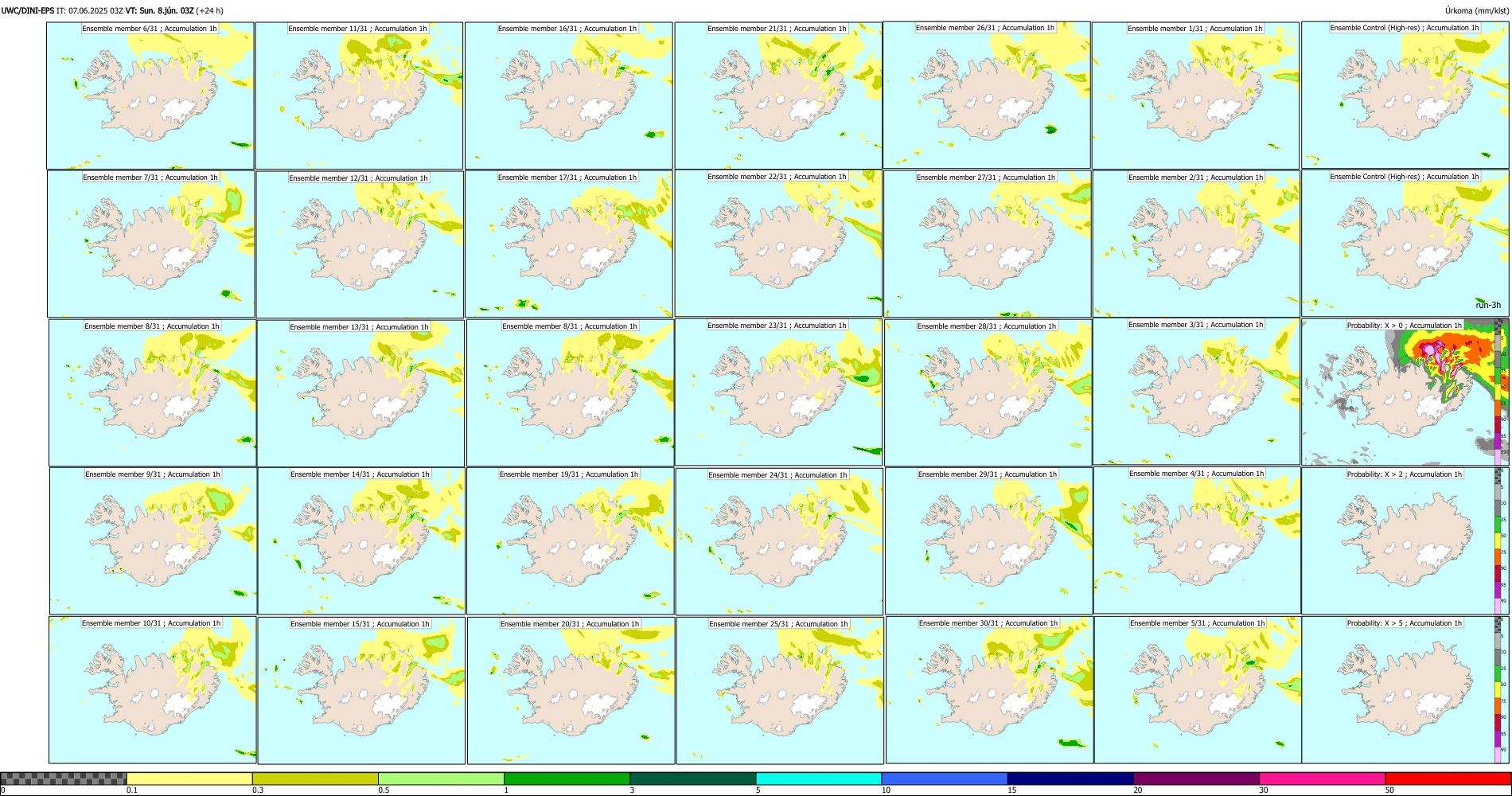This screenshot has height=796, width=1512.
Task: Click the 'Úrkoma (mm/klst)' unit label
Action: tap(1476, 10)
